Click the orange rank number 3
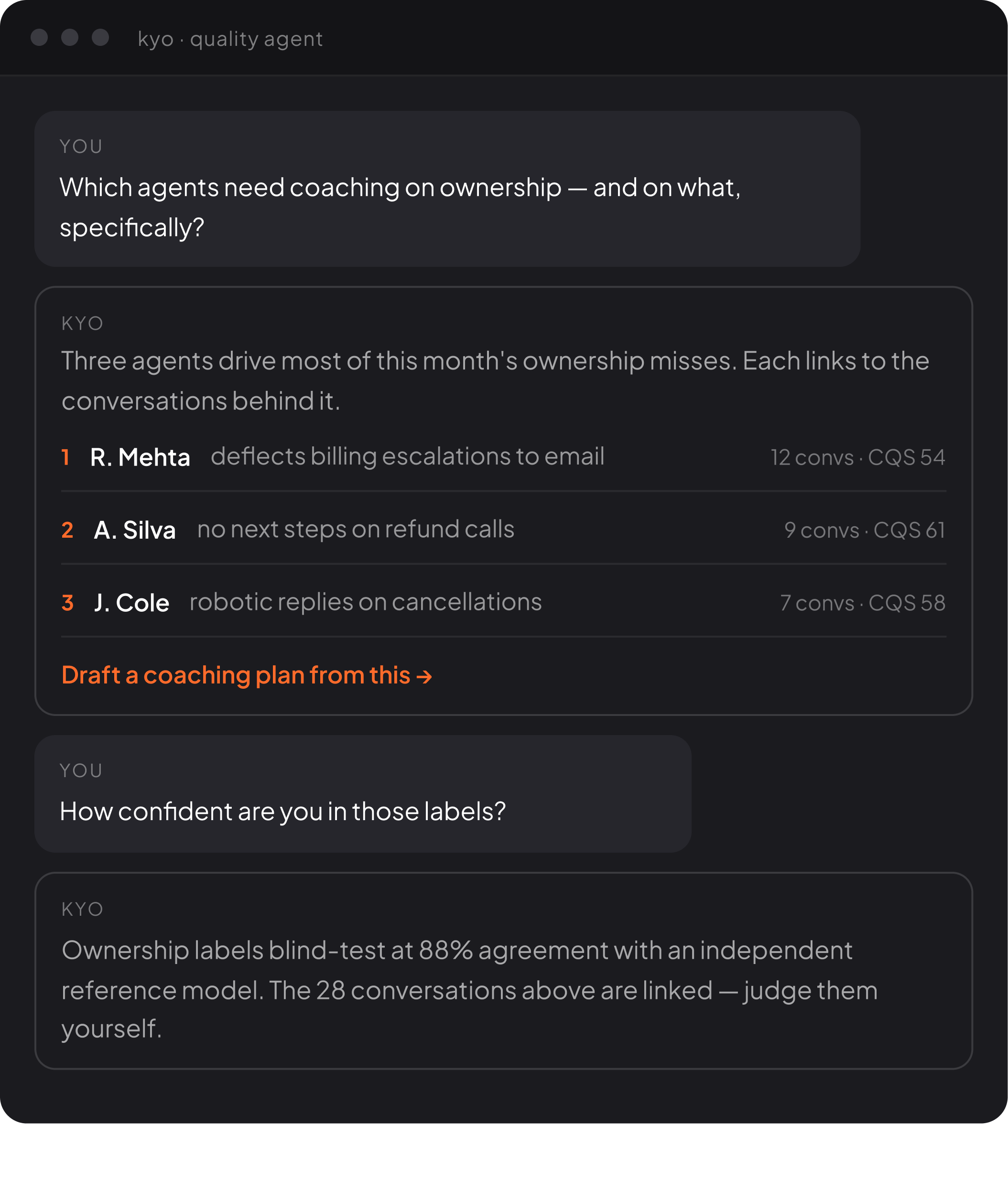This screenshot has width=1008, height=1181. (67, 603)
